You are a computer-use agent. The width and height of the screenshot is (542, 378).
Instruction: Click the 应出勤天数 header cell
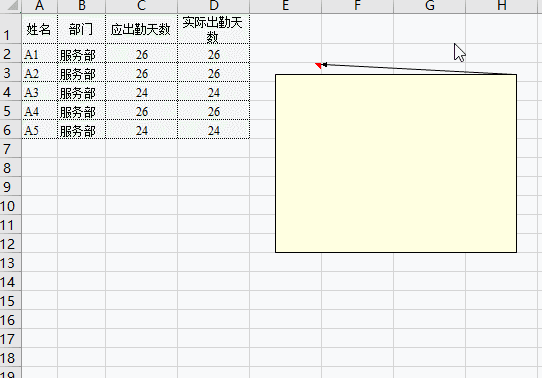pos(142,29)
